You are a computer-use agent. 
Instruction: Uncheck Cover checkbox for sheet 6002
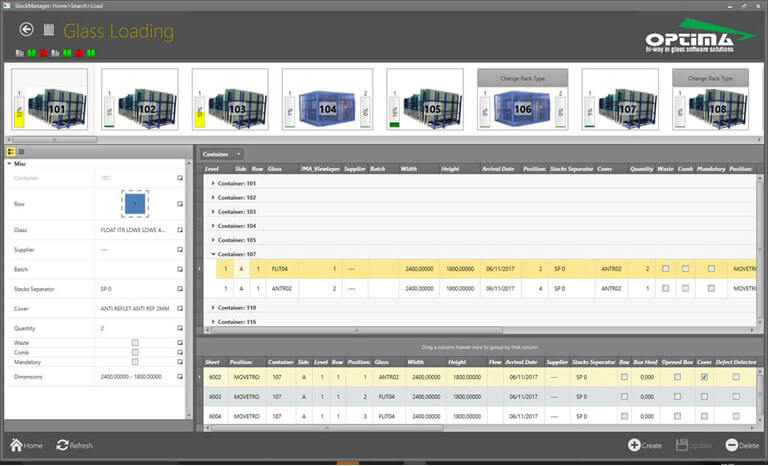tap(706, 377)
